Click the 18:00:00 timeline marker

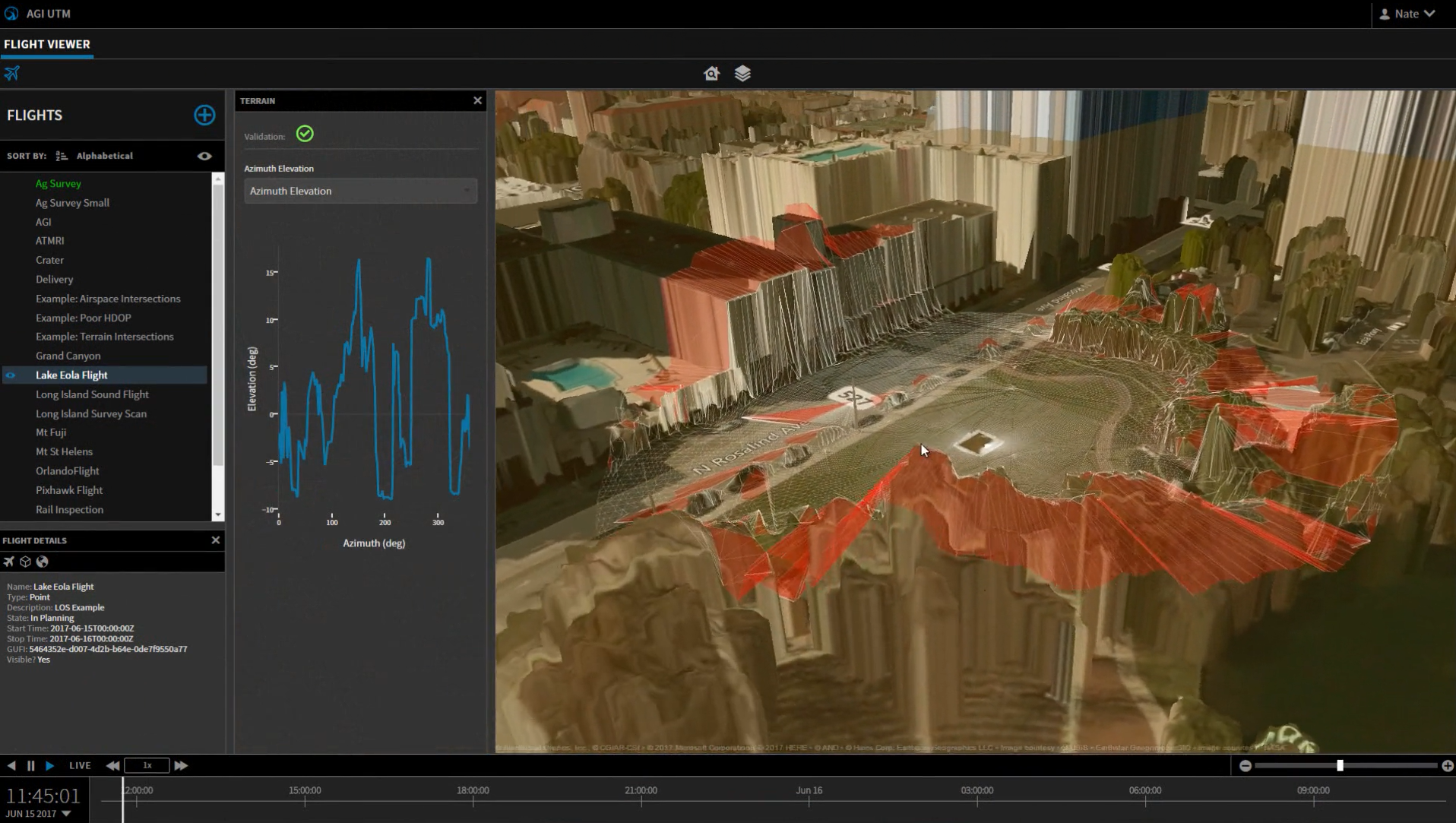click(x=473, y=790)
